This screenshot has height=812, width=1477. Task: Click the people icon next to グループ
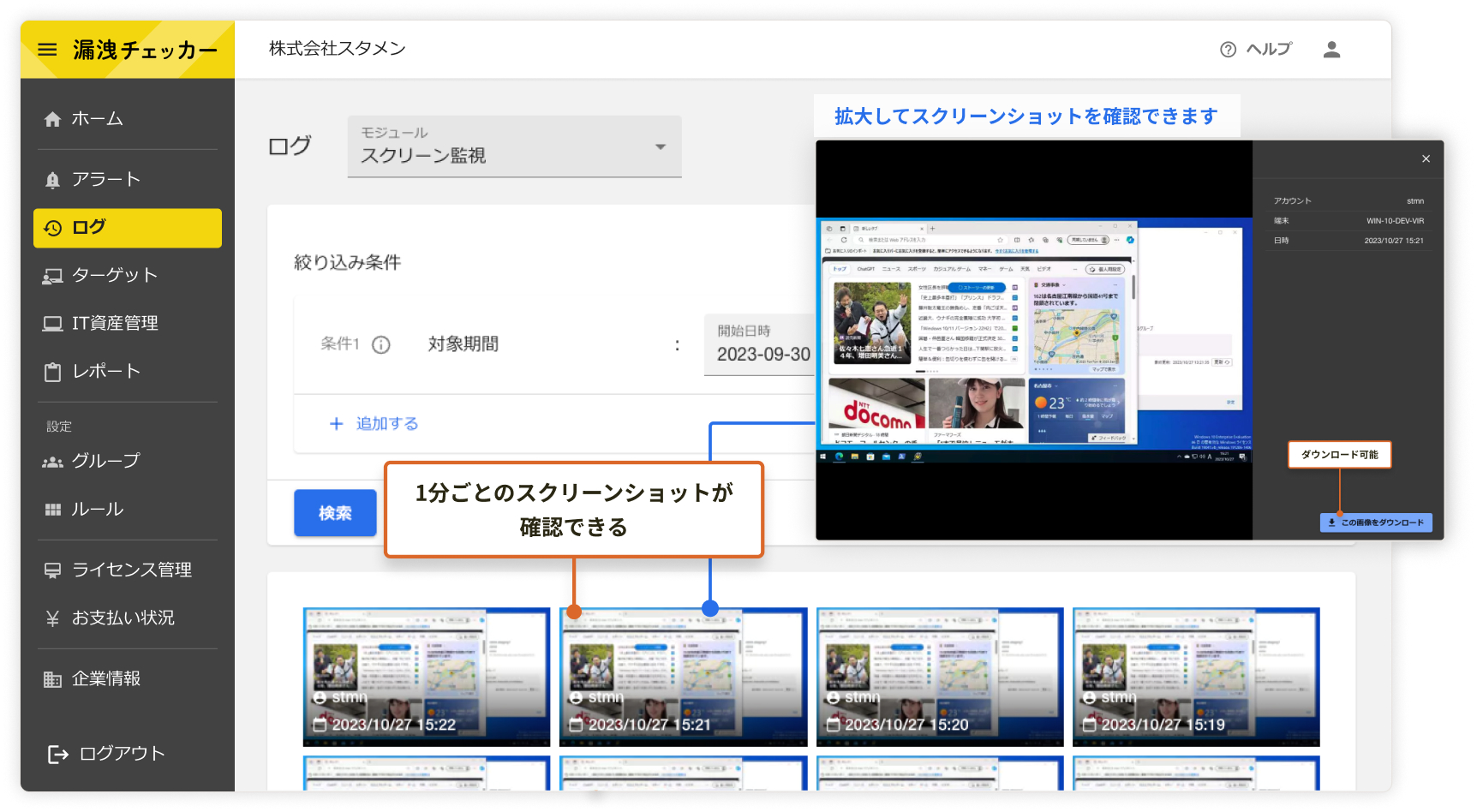pos(52,462)
